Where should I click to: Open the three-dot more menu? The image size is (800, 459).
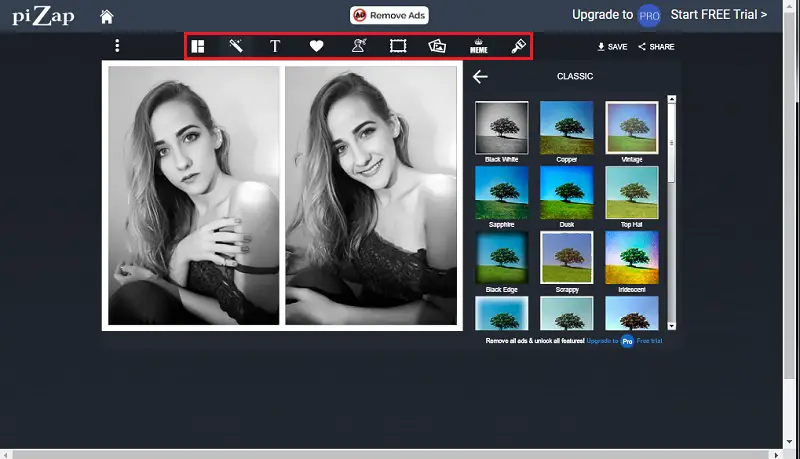tap(117, 46)
